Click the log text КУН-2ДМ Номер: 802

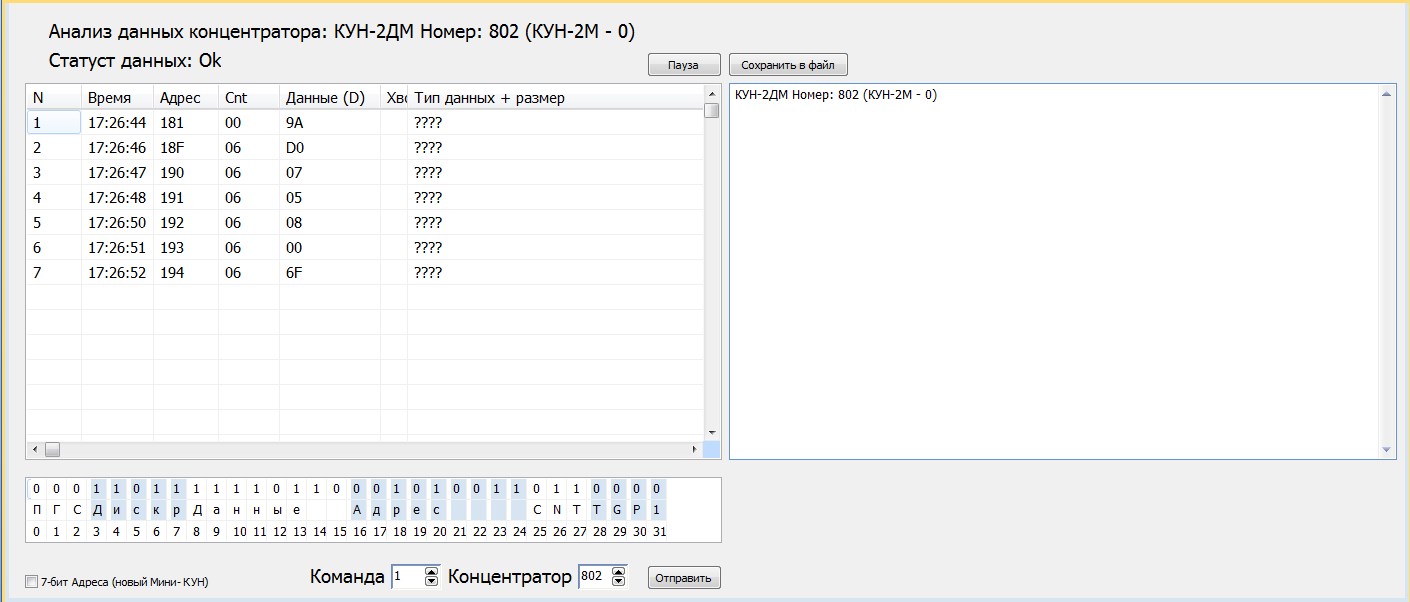[x=835, y=95]
